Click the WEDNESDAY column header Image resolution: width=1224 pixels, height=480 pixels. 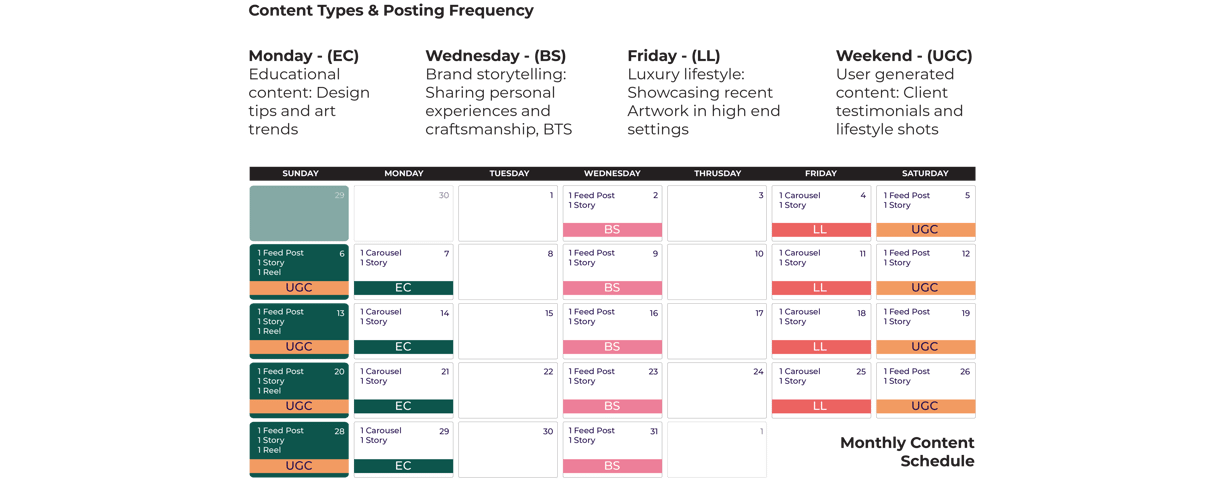pos(612,174)
